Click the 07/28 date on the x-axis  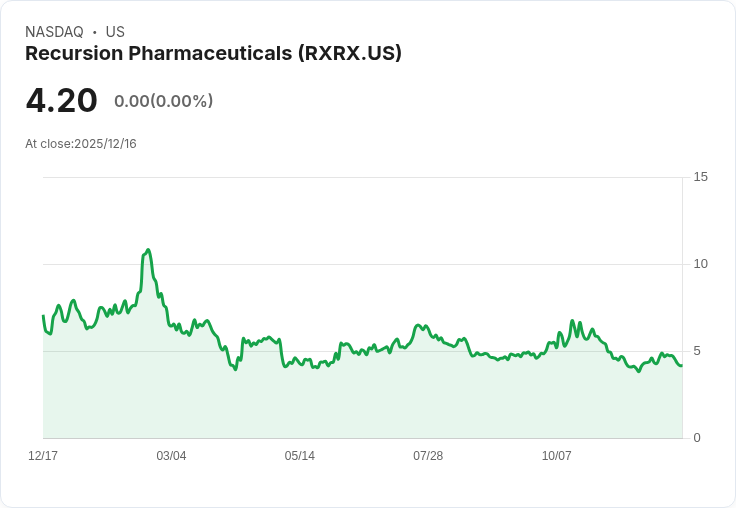point(428,456)
